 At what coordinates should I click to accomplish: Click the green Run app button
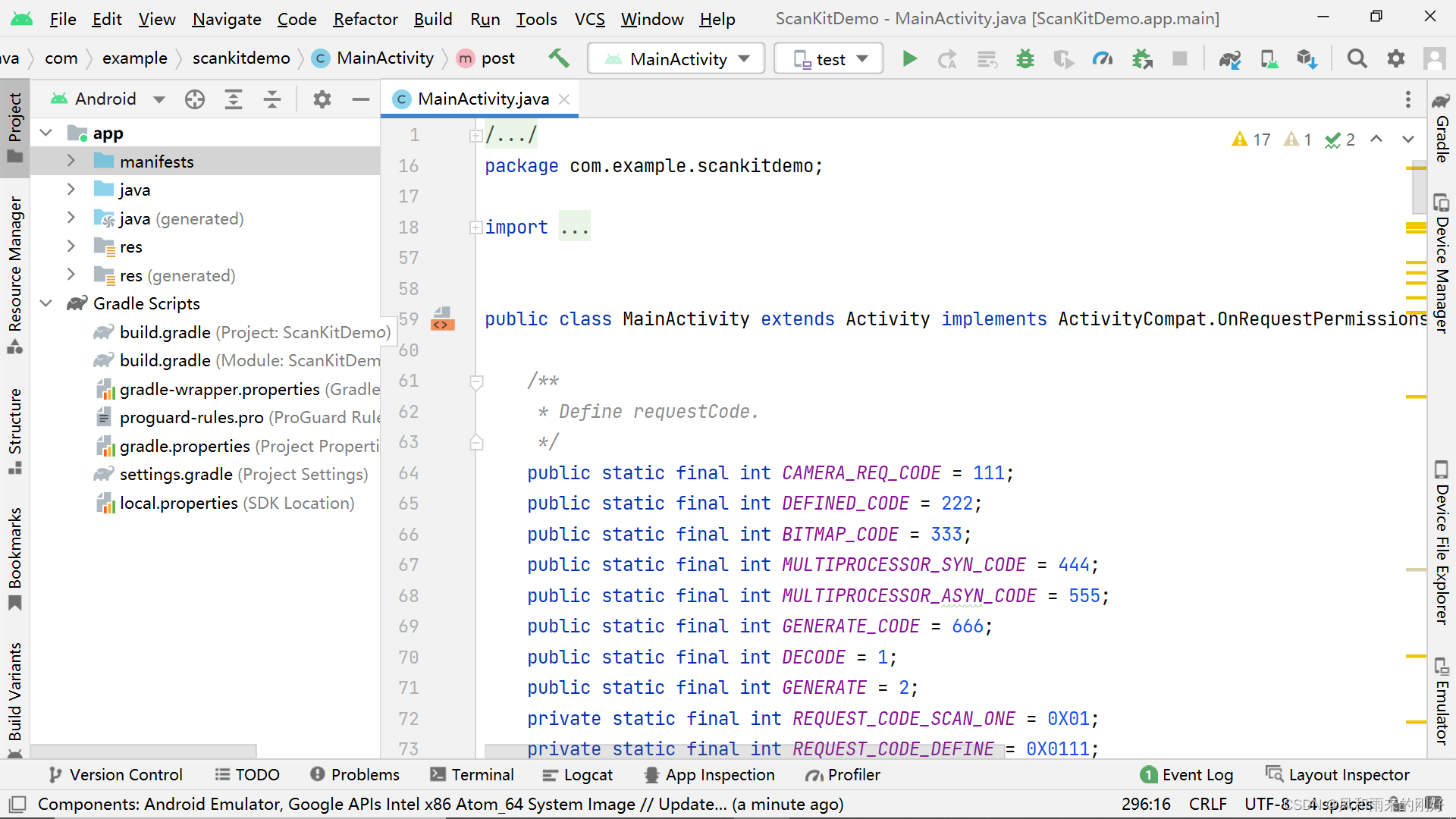tap(909, 58)
